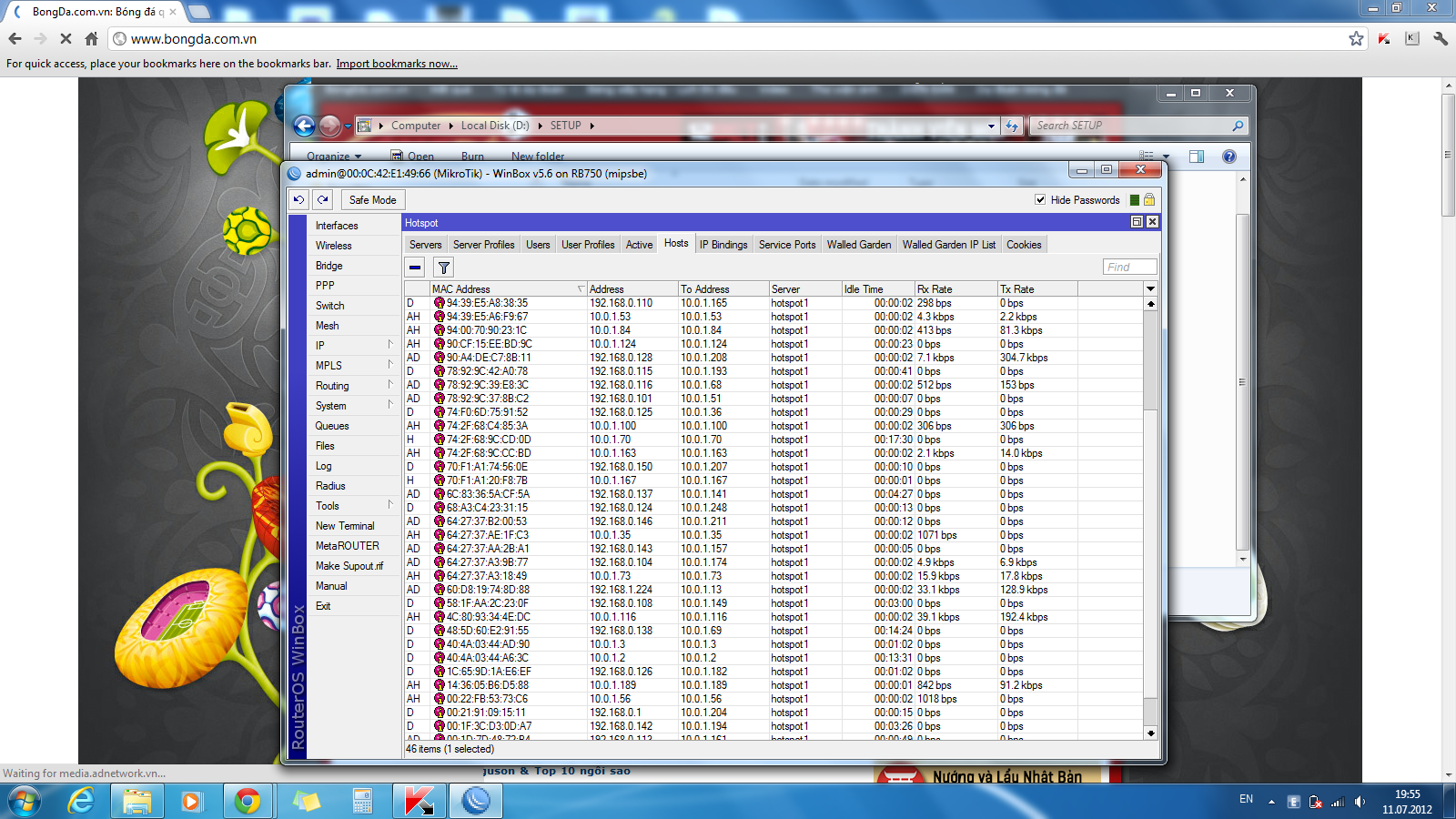Go forward in the SETUP Explorer window
Viewport: 1456px width, 819px height.
pos(329,126)
